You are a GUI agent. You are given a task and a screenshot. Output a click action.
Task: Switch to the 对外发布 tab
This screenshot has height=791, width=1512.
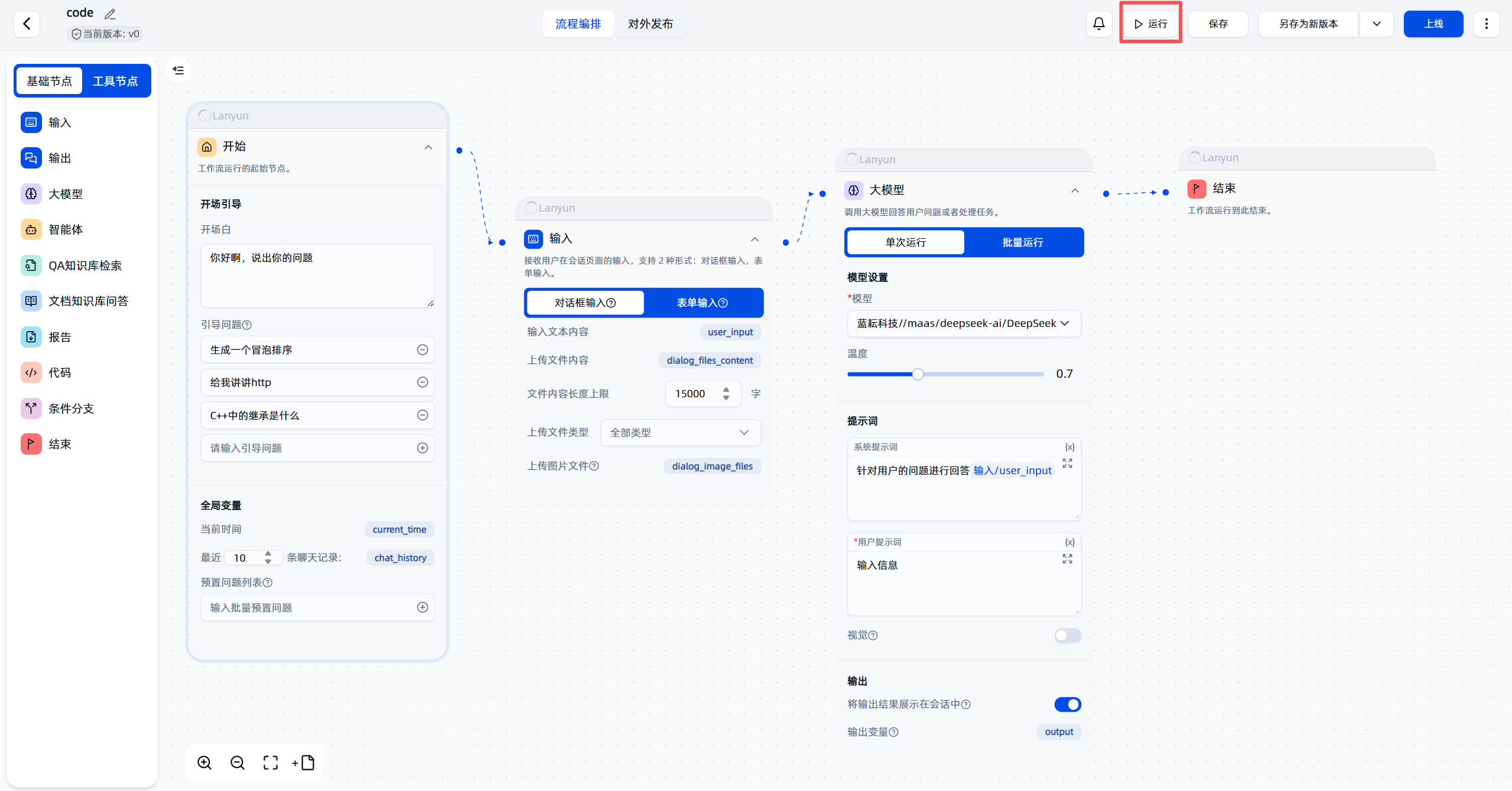click(650, 24)
